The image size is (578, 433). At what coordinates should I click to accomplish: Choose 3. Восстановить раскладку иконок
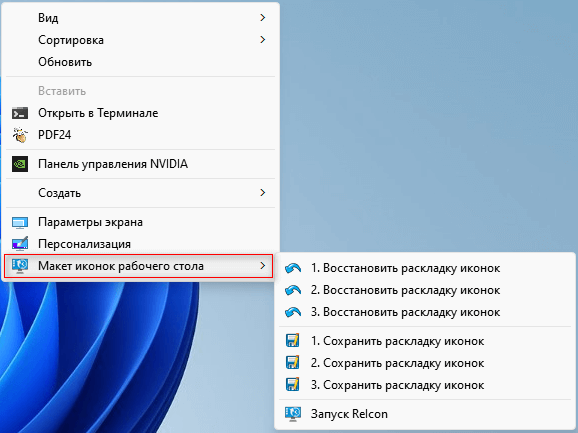[x=425, y=312]
